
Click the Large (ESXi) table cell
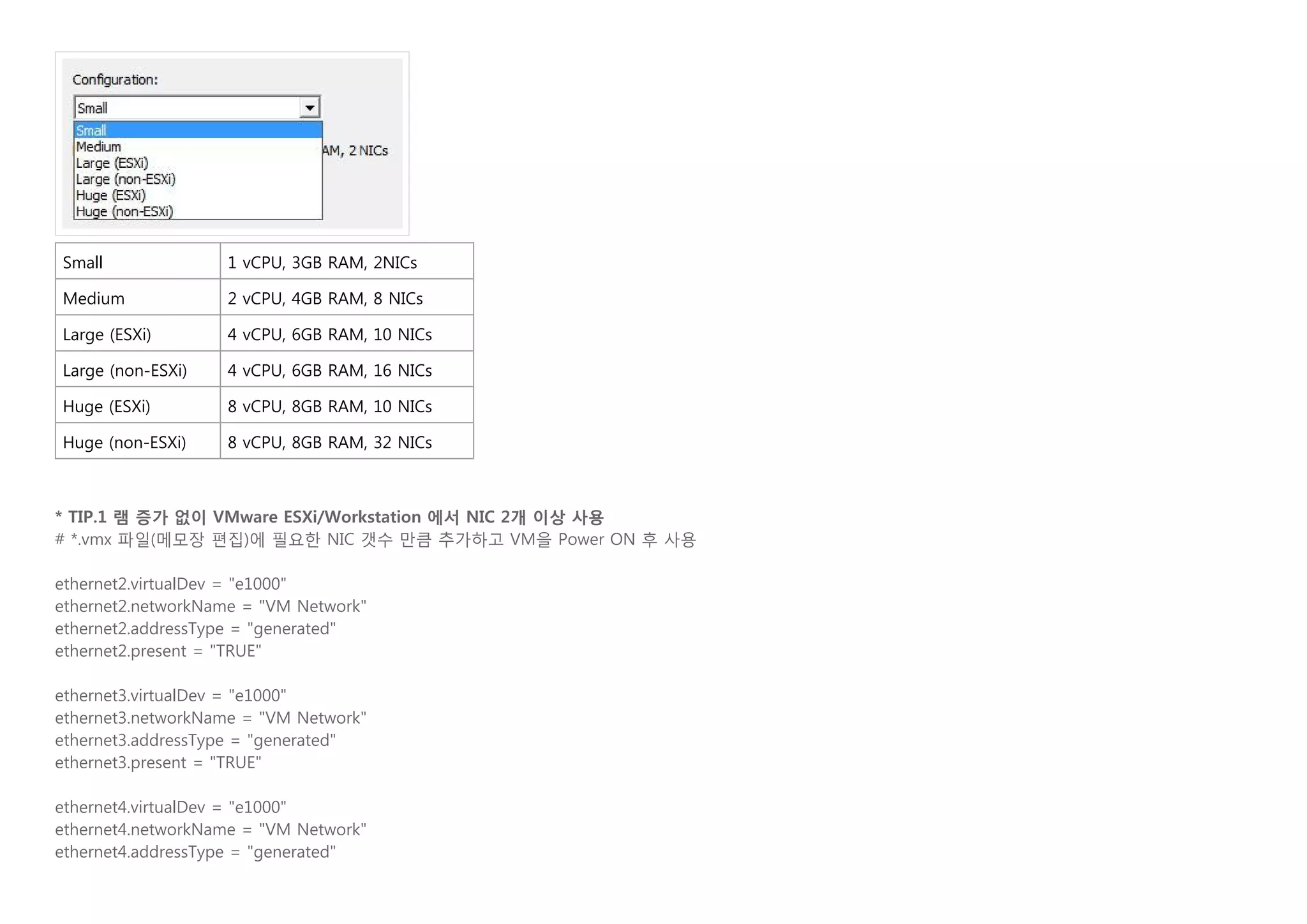pos(137,334)
